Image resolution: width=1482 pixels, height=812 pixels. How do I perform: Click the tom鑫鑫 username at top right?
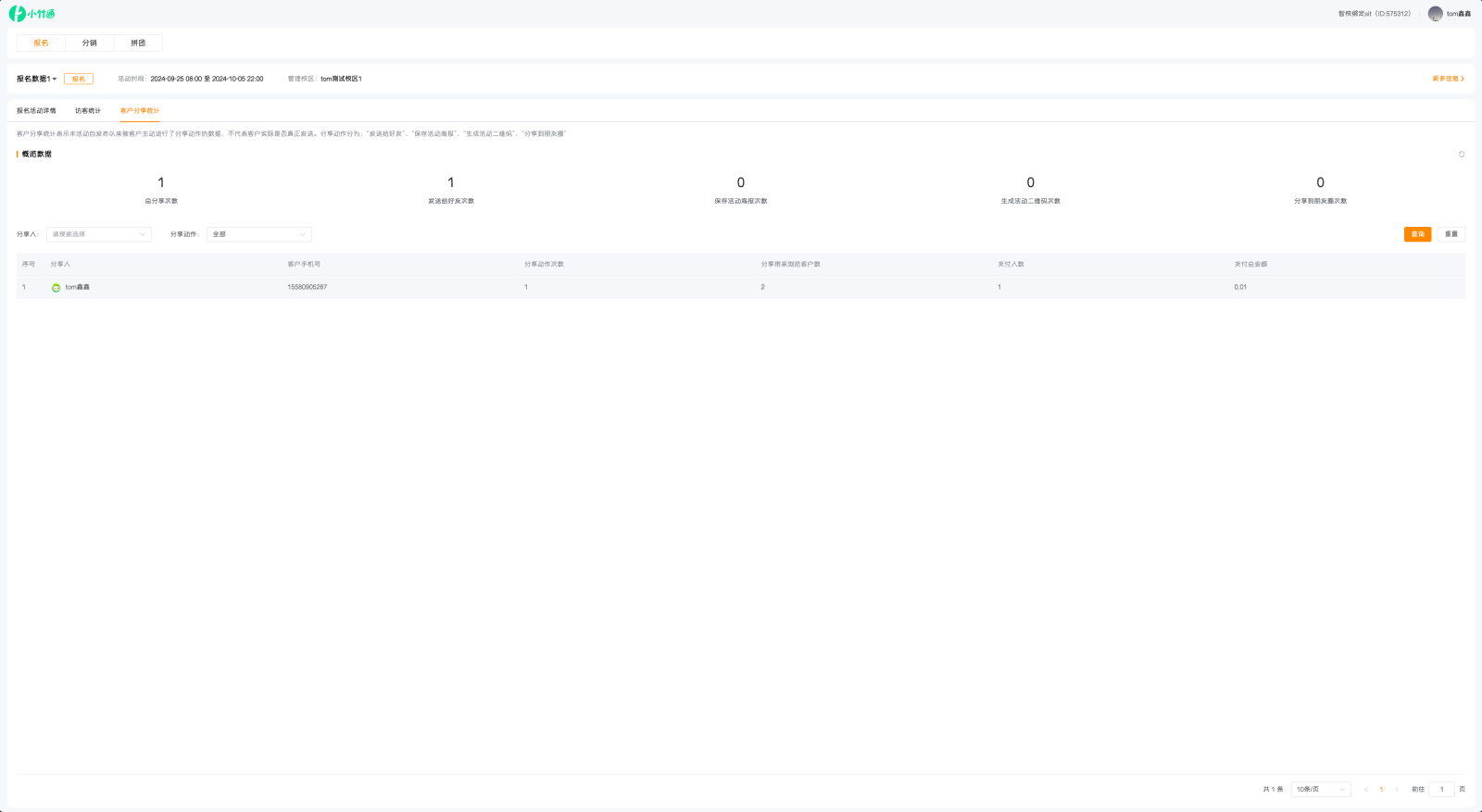point(1459,14)
